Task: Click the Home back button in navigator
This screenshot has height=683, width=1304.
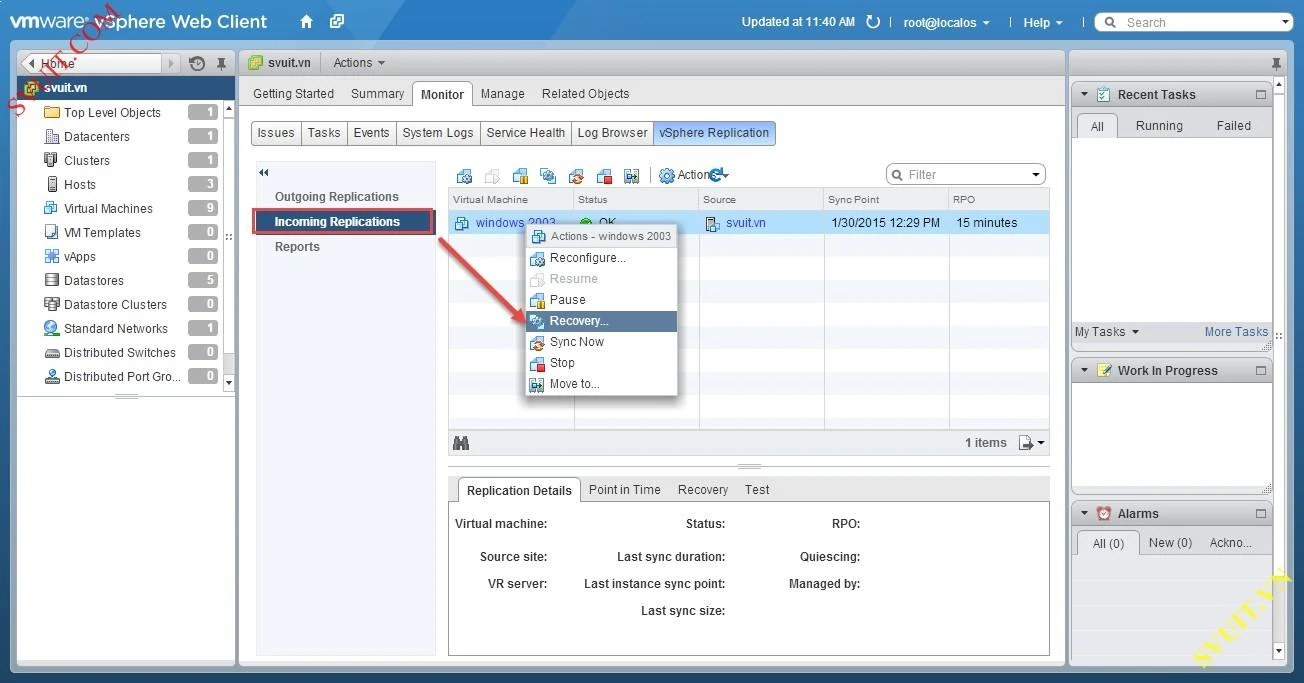Action: tap(91, 63)
